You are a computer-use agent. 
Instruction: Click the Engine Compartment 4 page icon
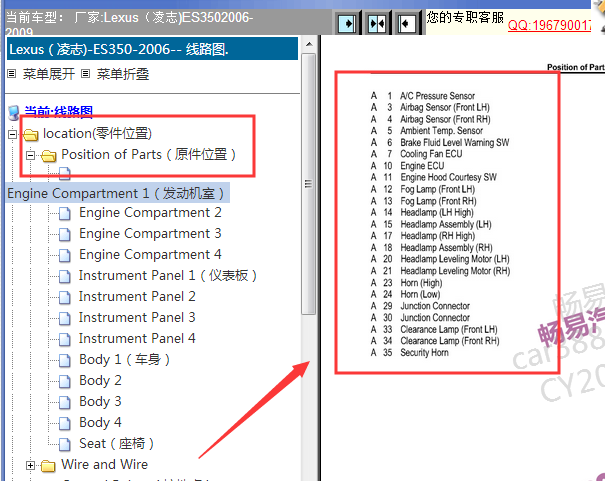pyautogui.click(x=64, y=255)
